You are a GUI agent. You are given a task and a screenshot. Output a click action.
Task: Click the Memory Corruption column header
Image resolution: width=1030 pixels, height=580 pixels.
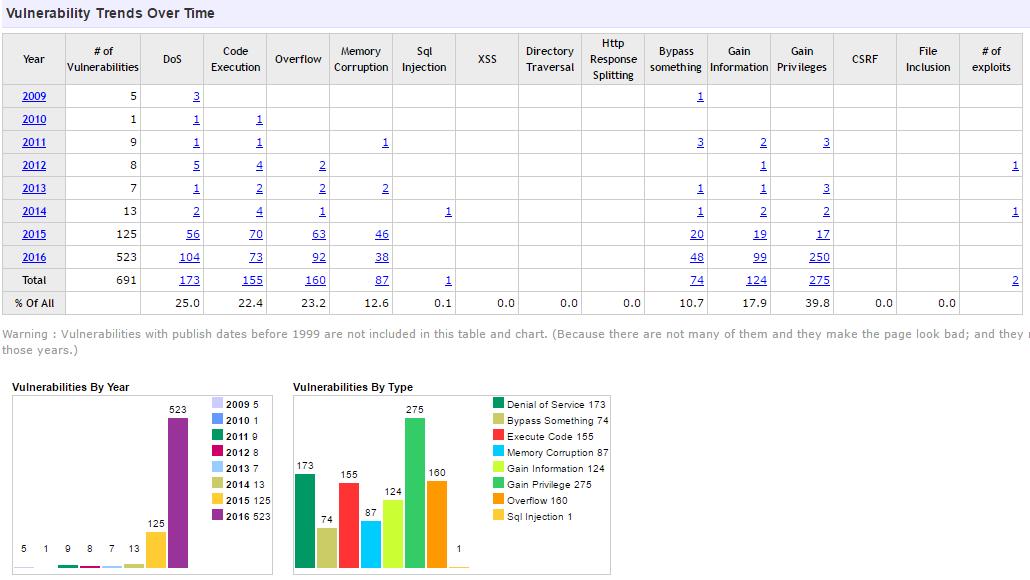click(x=360, y=59)
